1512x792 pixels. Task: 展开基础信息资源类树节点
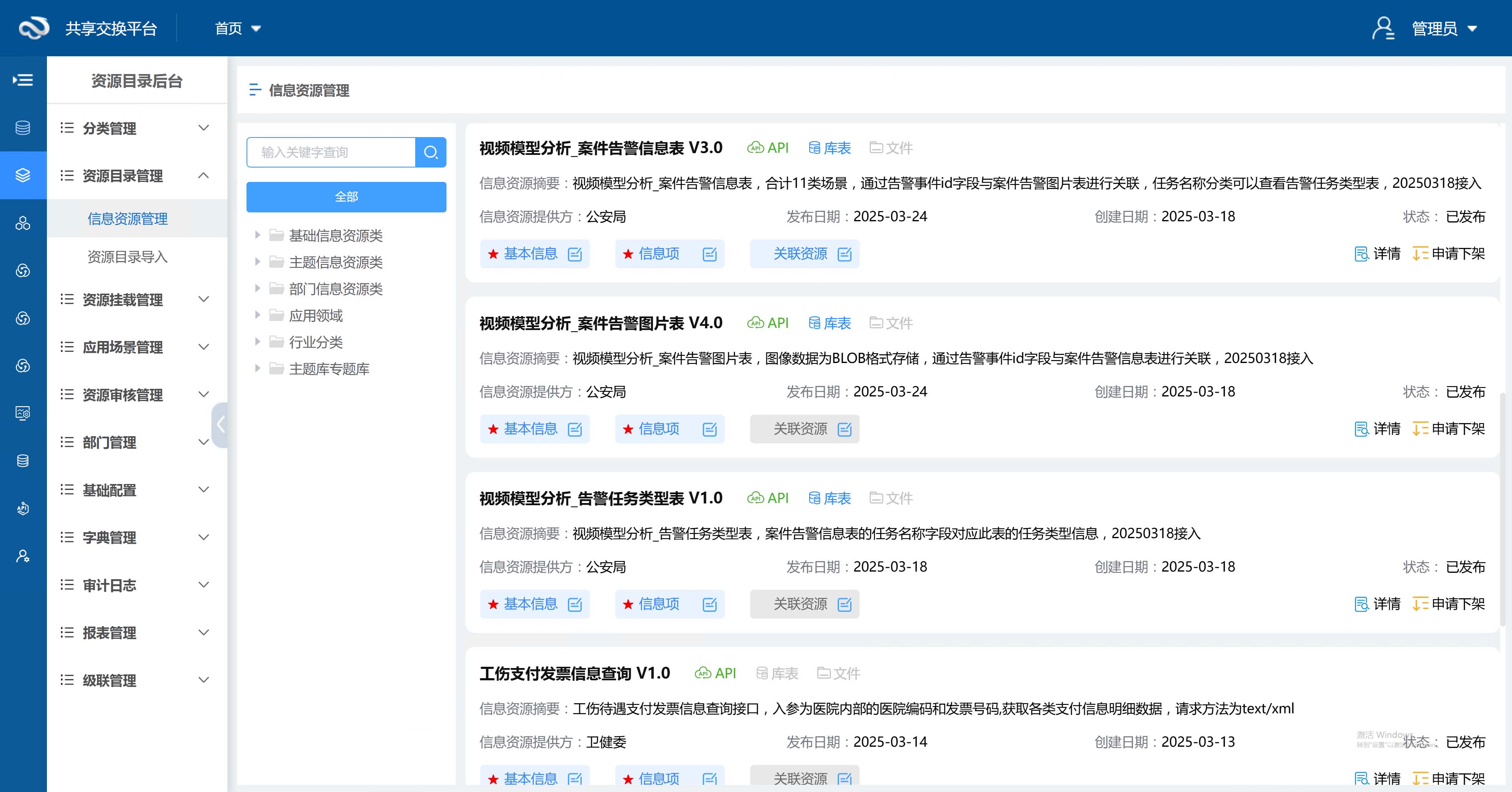point(258,235)
